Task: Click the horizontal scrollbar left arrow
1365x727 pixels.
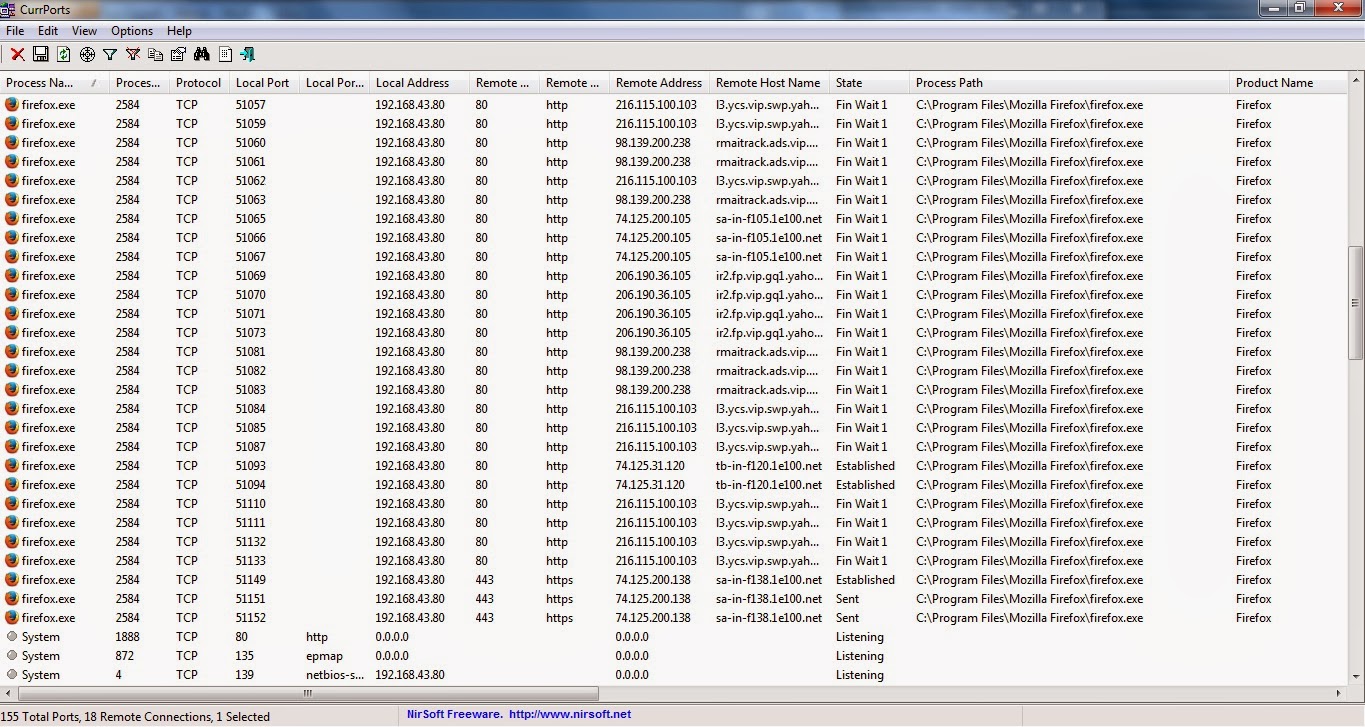Action: click(x=8, y=693)
